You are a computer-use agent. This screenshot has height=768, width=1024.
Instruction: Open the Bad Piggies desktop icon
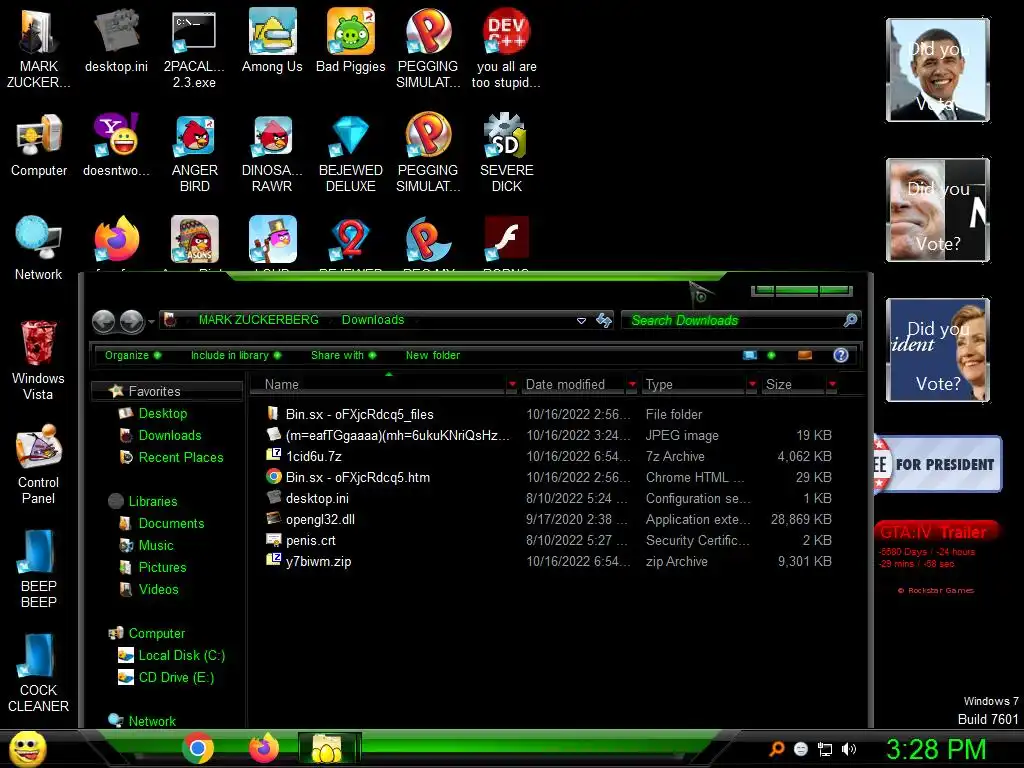coord(351,41)
